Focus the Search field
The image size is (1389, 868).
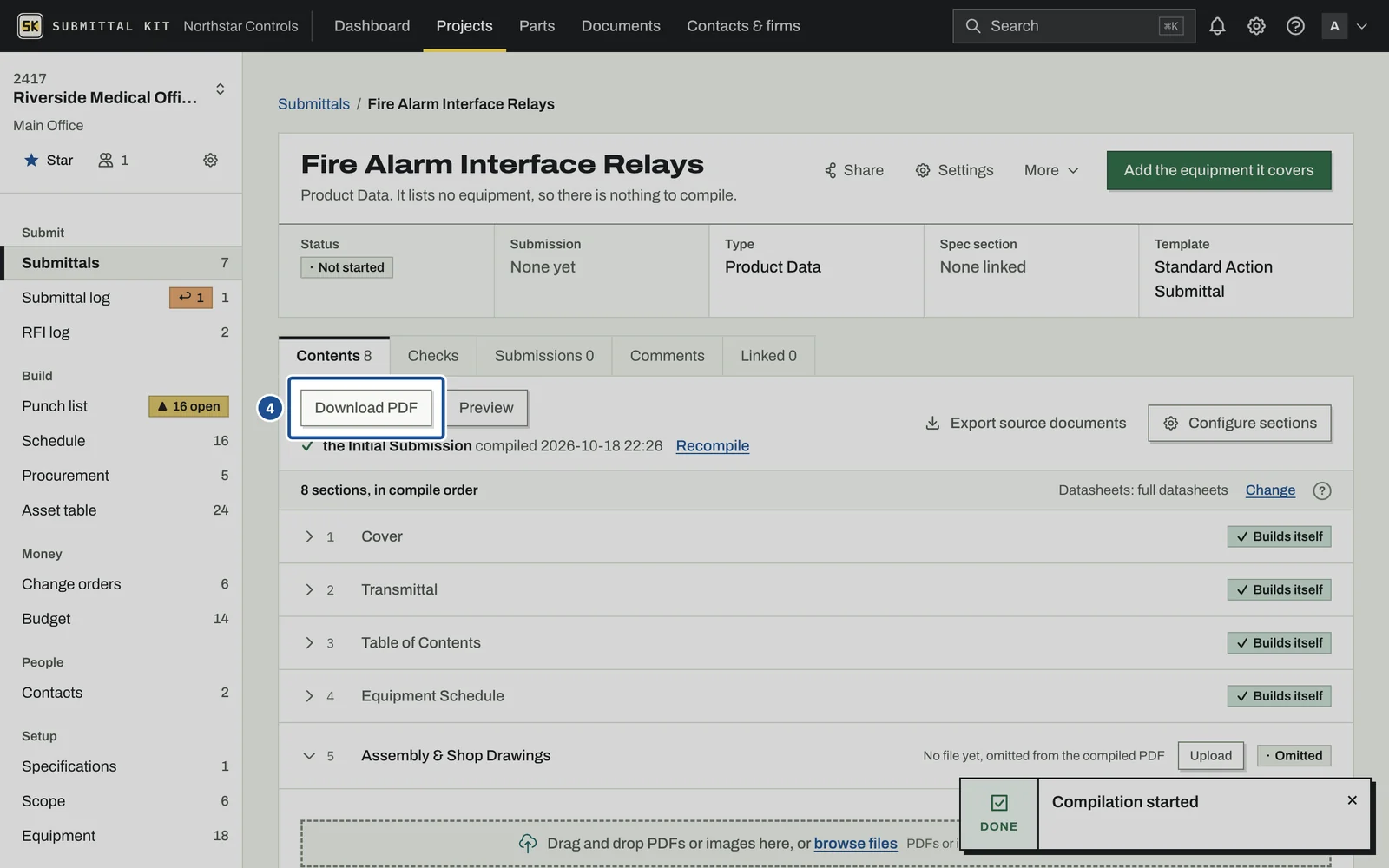(x=1073, y=26)
